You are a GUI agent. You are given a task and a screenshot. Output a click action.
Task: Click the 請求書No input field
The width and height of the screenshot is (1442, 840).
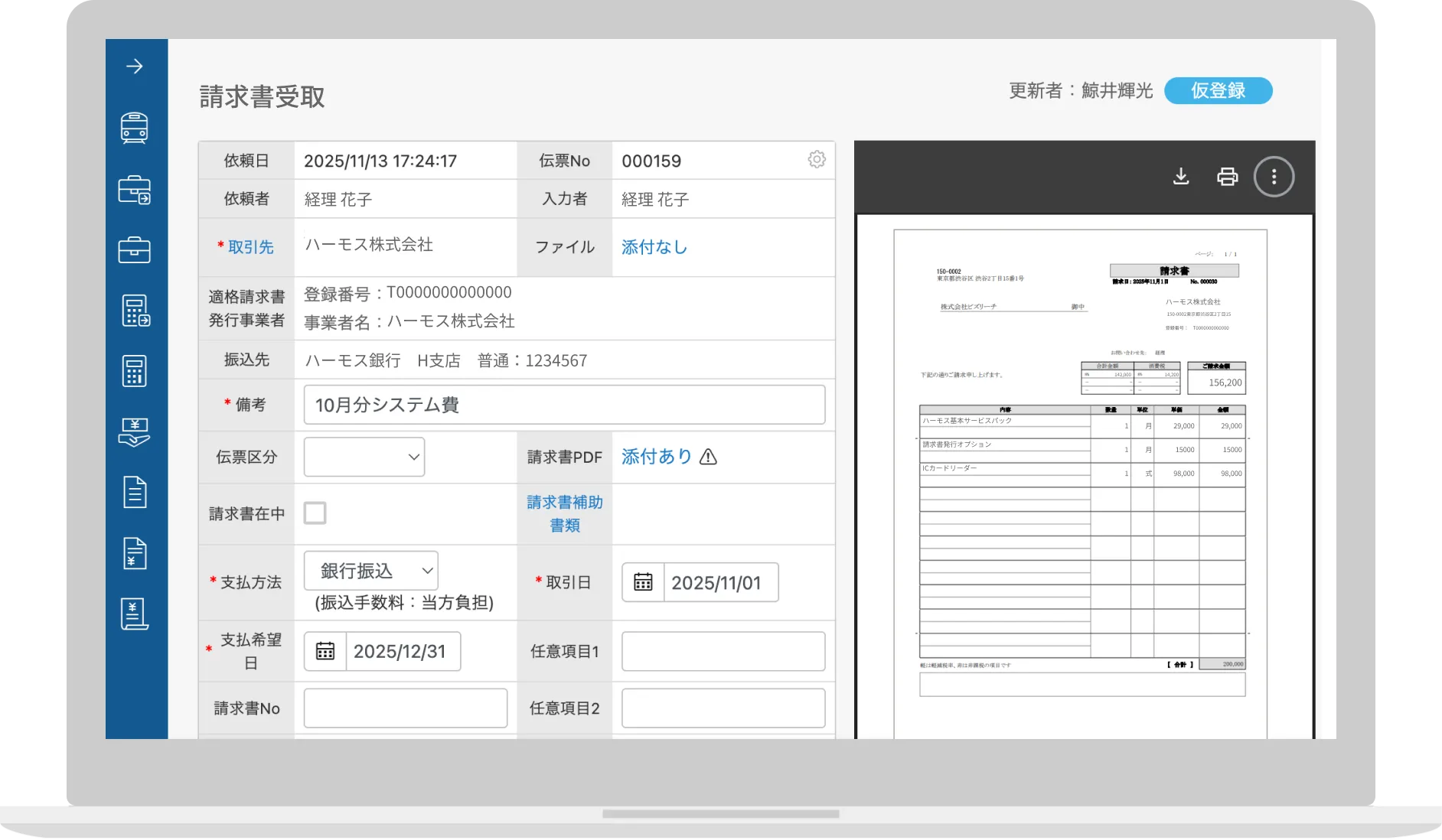406,708
